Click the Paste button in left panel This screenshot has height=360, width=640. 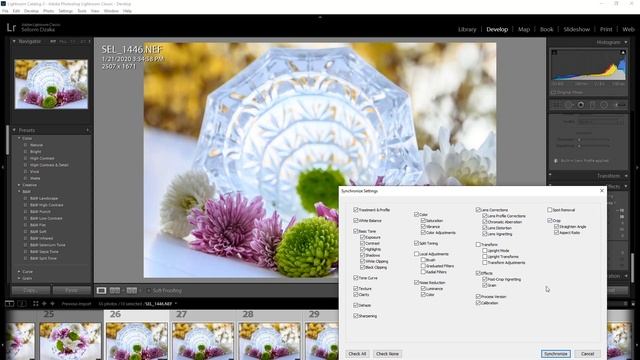tap(71, 291)
